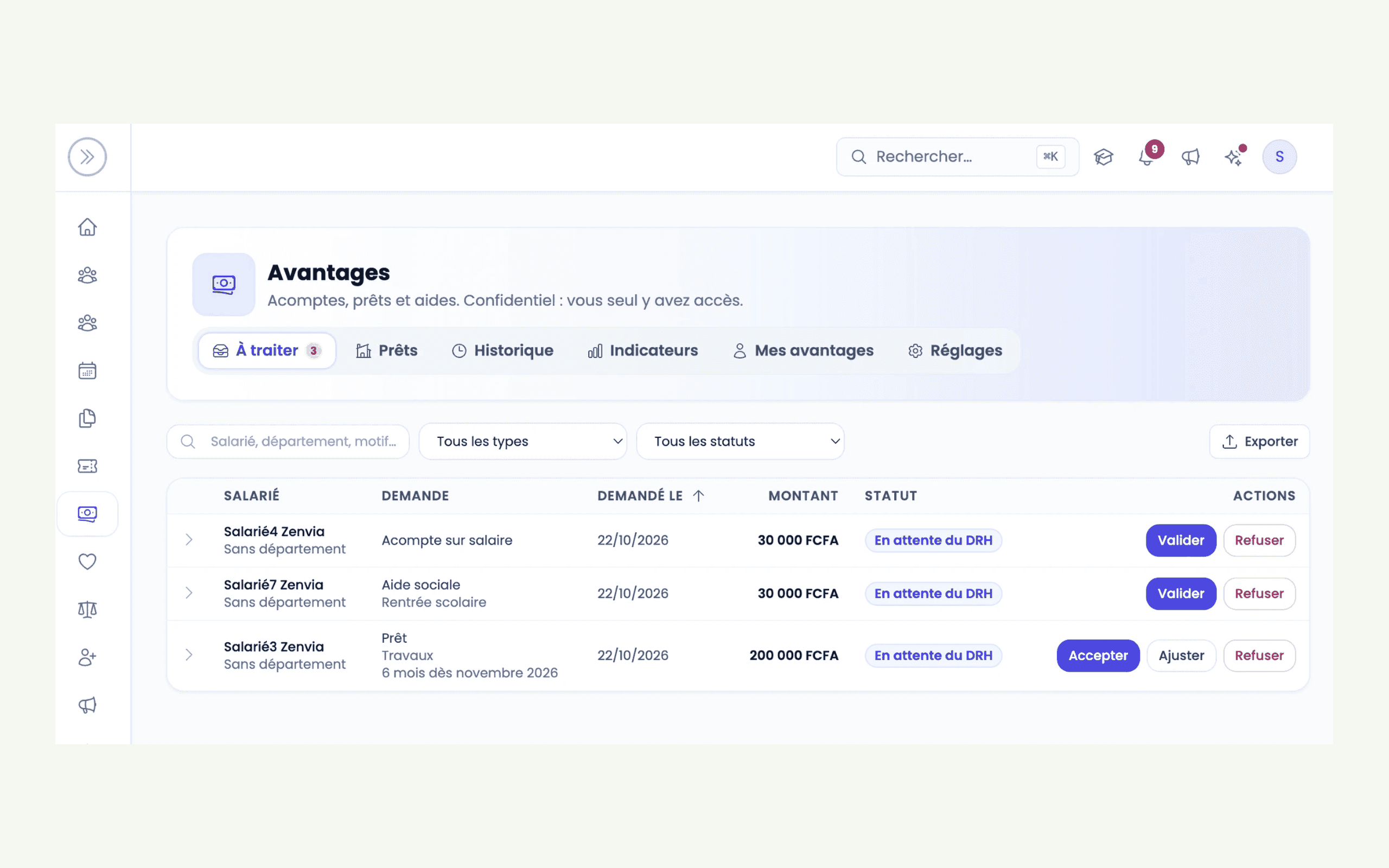Click Ajuster on Salarié3's loan
Image resolution: width=1389 pixels, height=868 pixels.
tap(1181, 655)
